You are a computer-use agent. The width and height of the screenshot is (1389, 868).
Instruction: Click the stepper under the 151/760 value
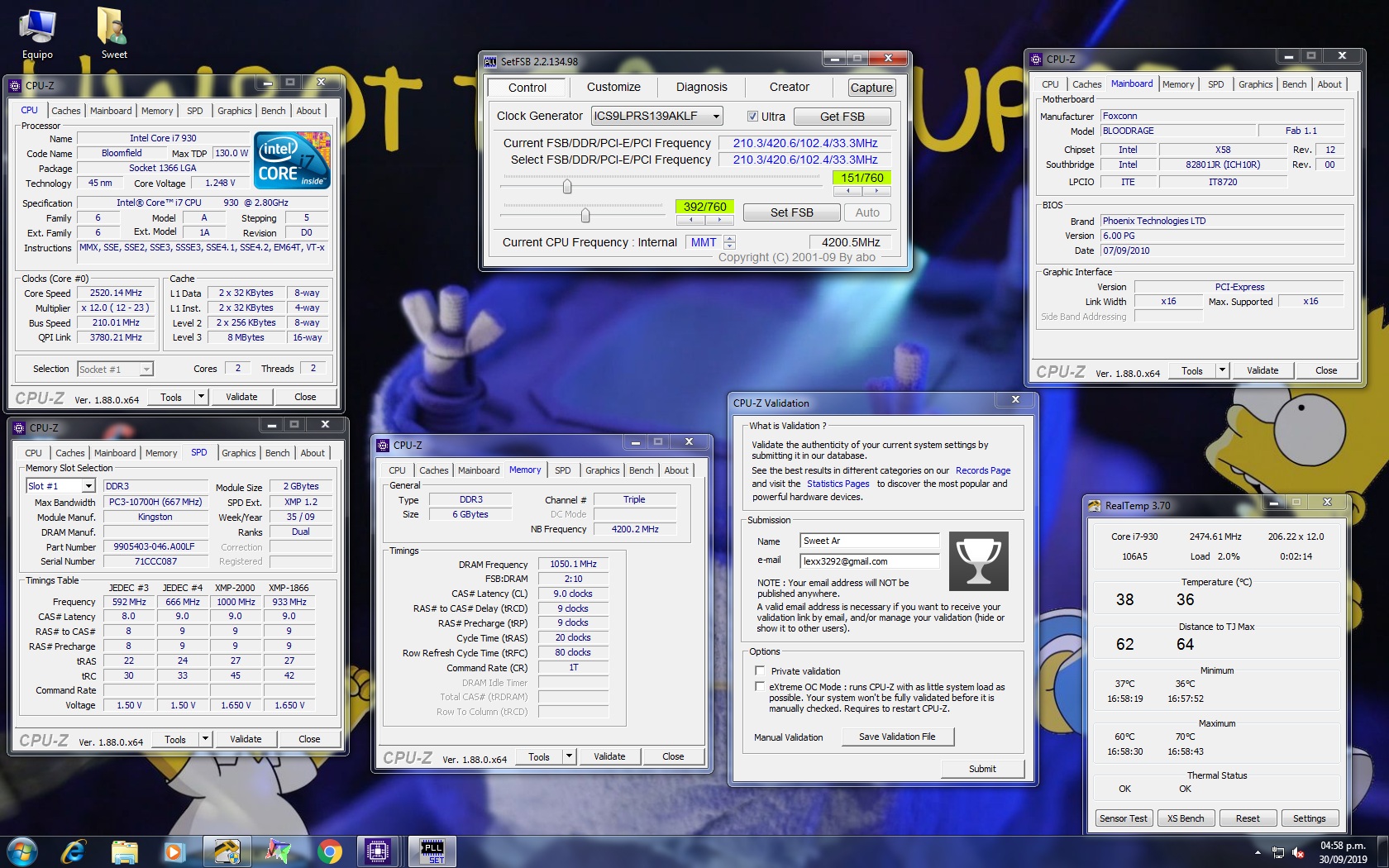[x=862, y=191]
